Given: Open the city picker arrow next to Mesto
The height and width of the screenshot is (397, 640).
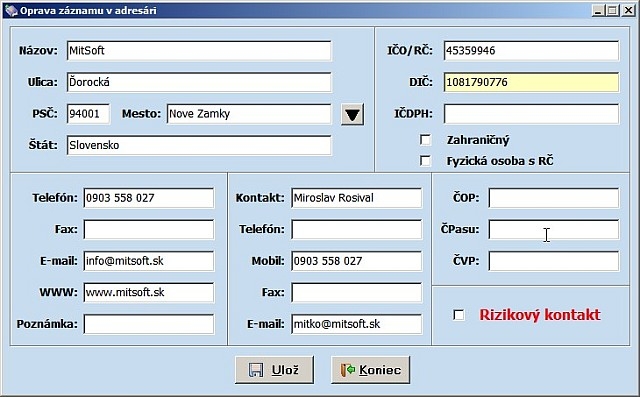Looking at the screenshot, I should (352, 114).
